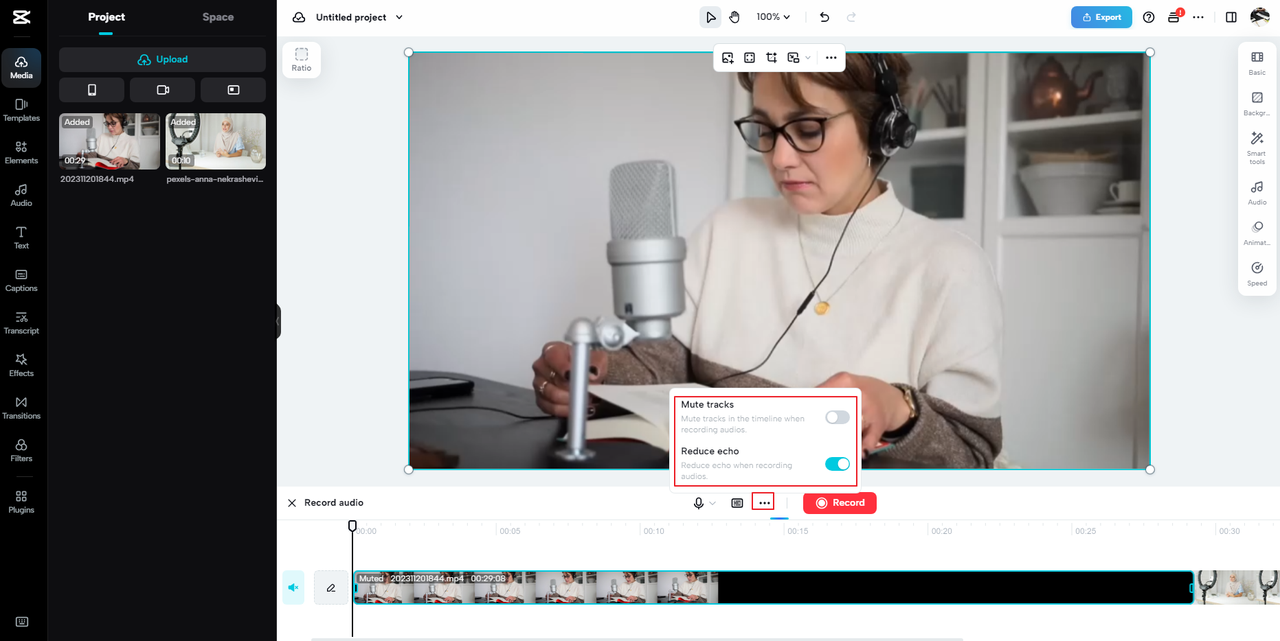Screen dimensions: 1280x641
Task: Open keyboard shortcuts icon at sidebar bottom
Action: pyautogui.click(x=21, y=622)
